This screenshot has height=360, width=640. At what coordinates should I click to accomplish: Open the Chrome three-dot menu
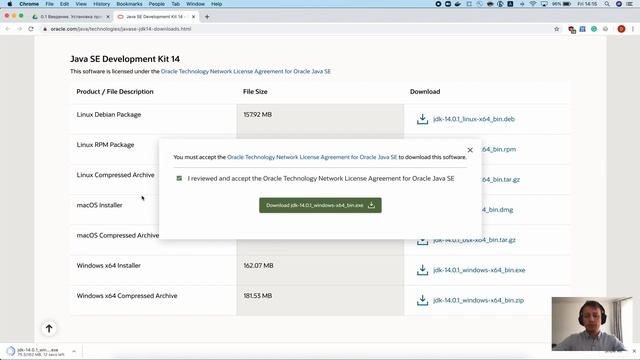click(x=633, y=29)
